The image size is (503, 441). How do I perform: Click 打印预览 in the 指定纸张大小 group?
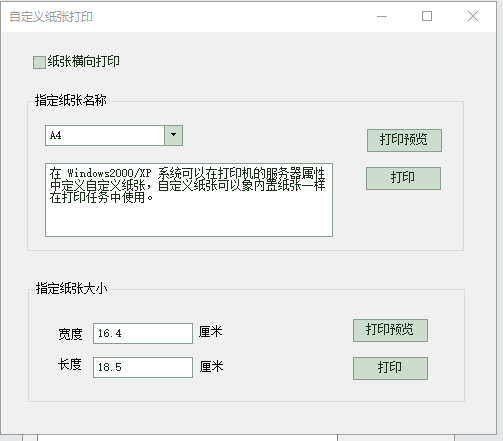click(390, 330)
